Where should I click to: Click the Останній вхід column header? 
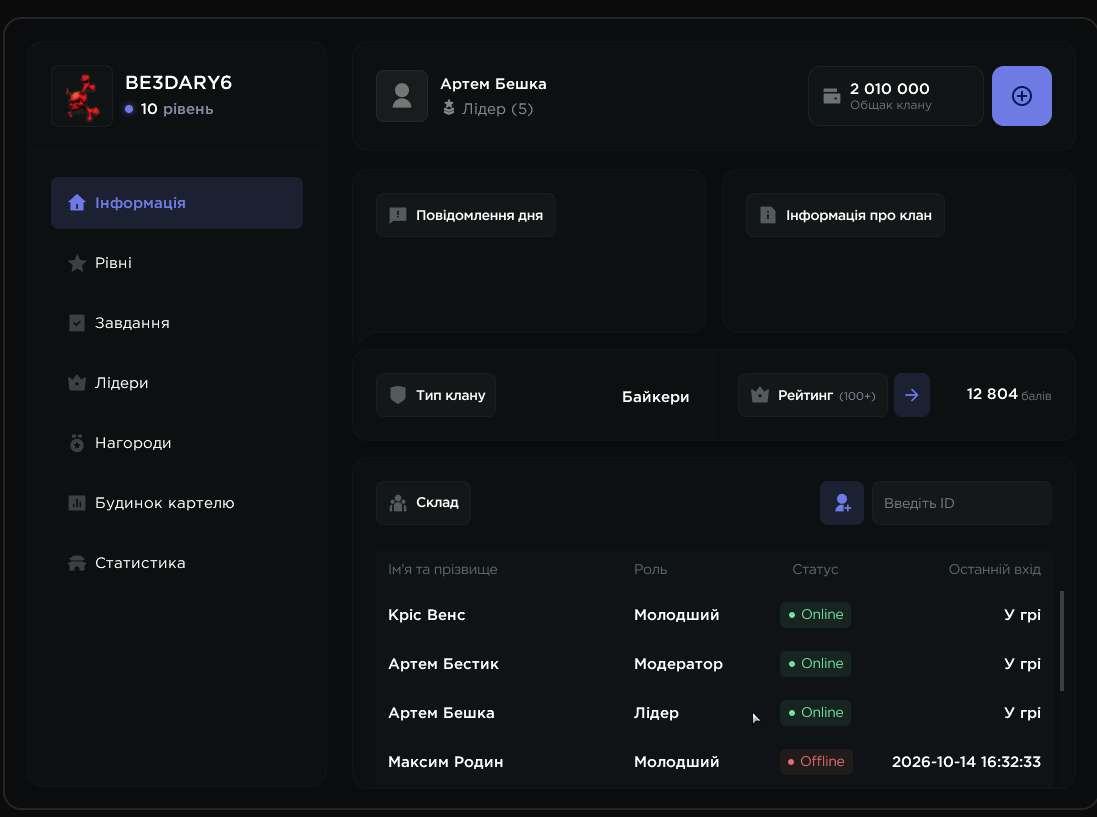pyautogui.click(x=995, y=569)
